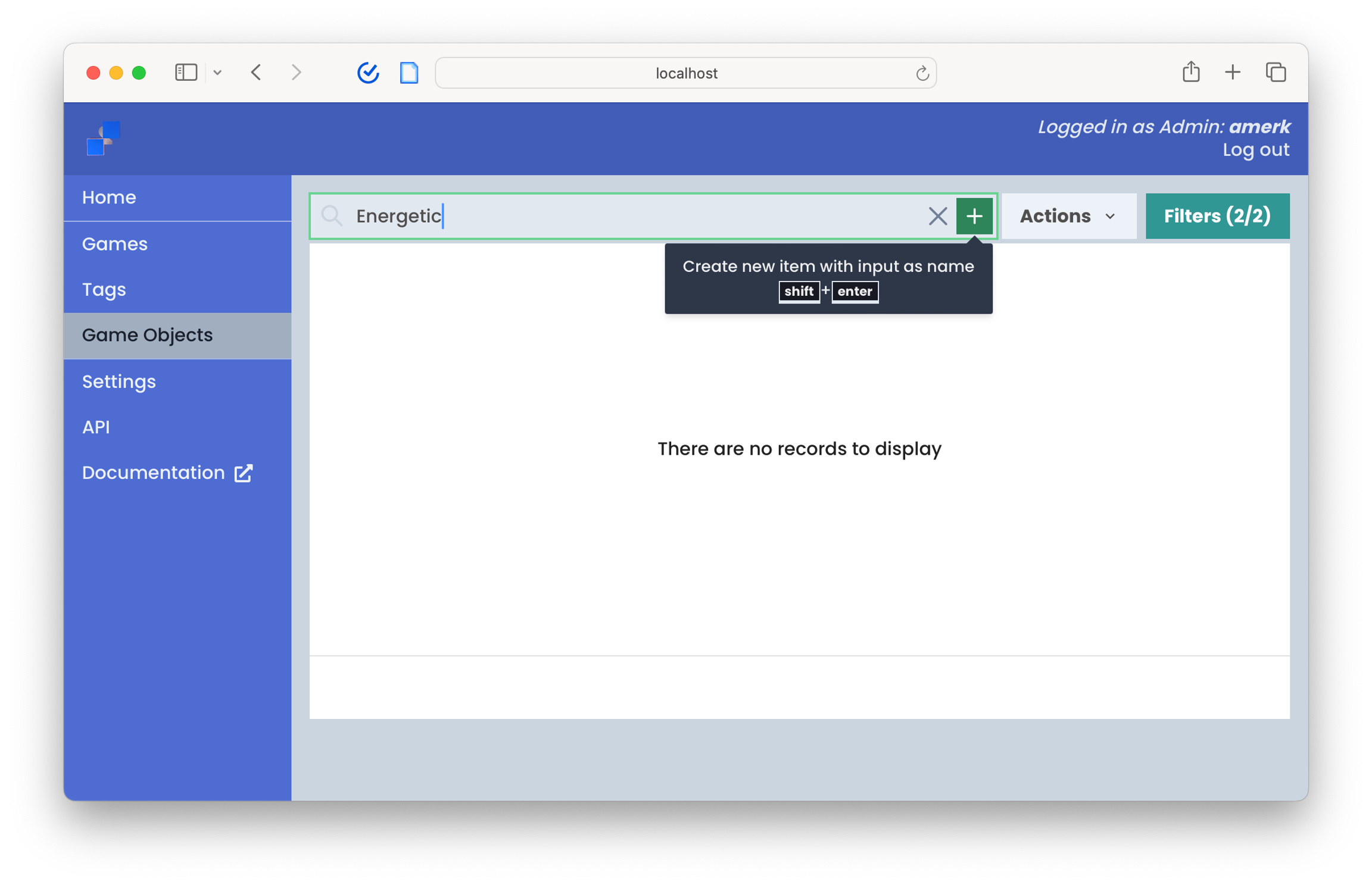This screenshot has height=885, width=1372.
Task: Click the app logo in header
Action: click(x=104, y=138)
